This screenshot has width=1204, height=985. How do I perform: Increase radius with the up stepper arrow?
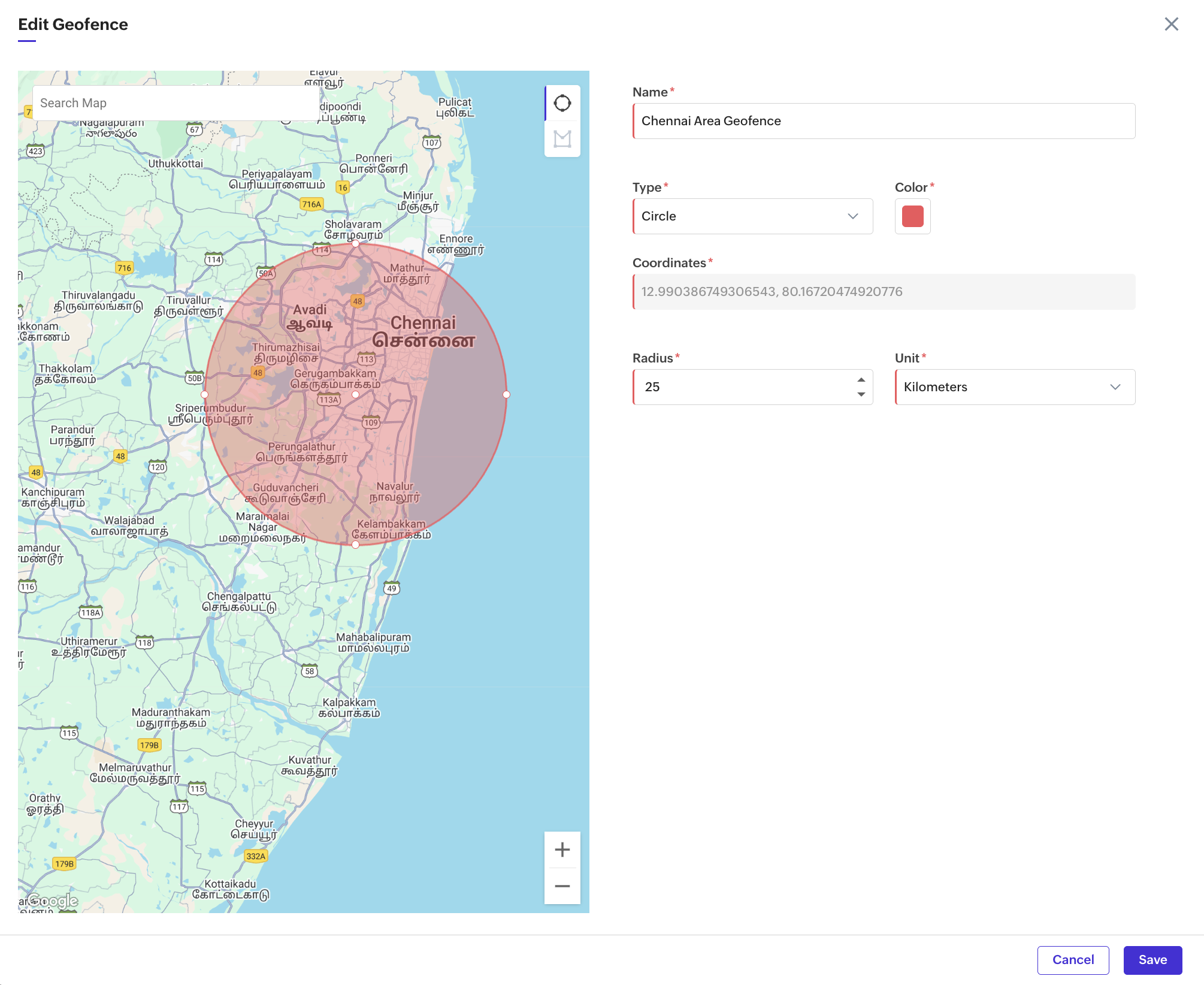861,380
